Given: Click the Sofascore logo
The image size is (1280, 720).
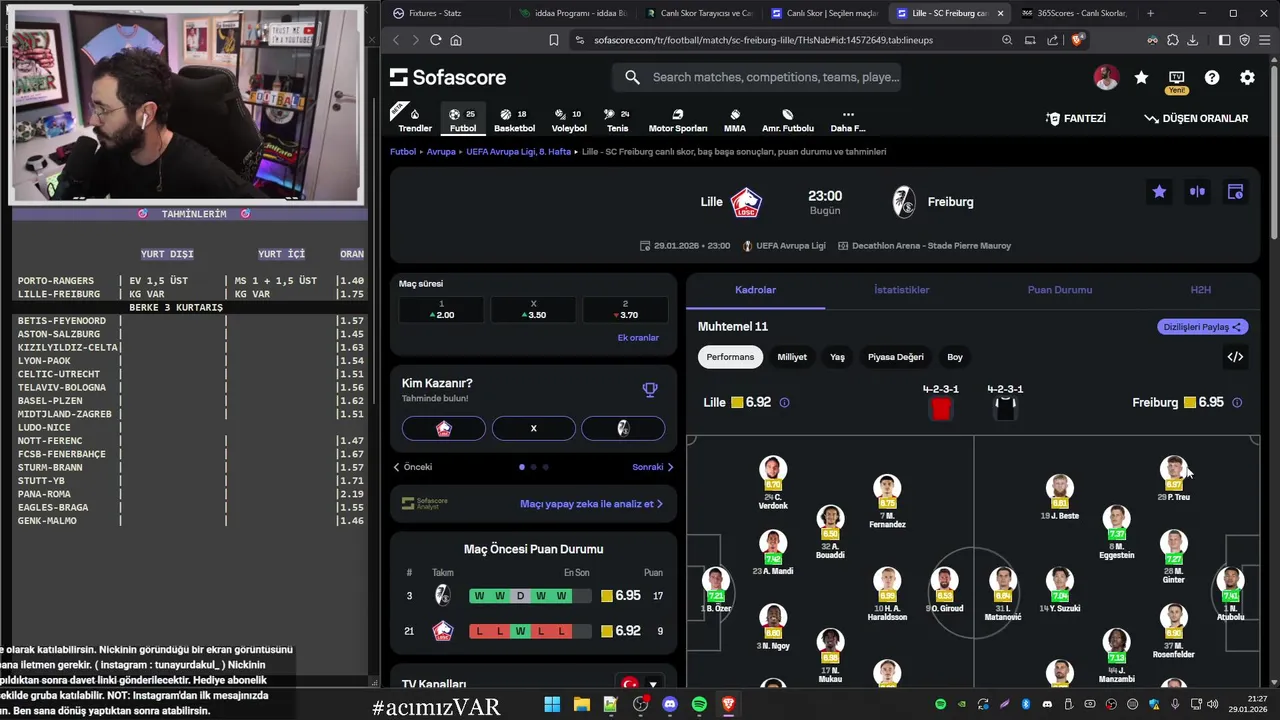Looking at the screenshot, I should point(448,77).
